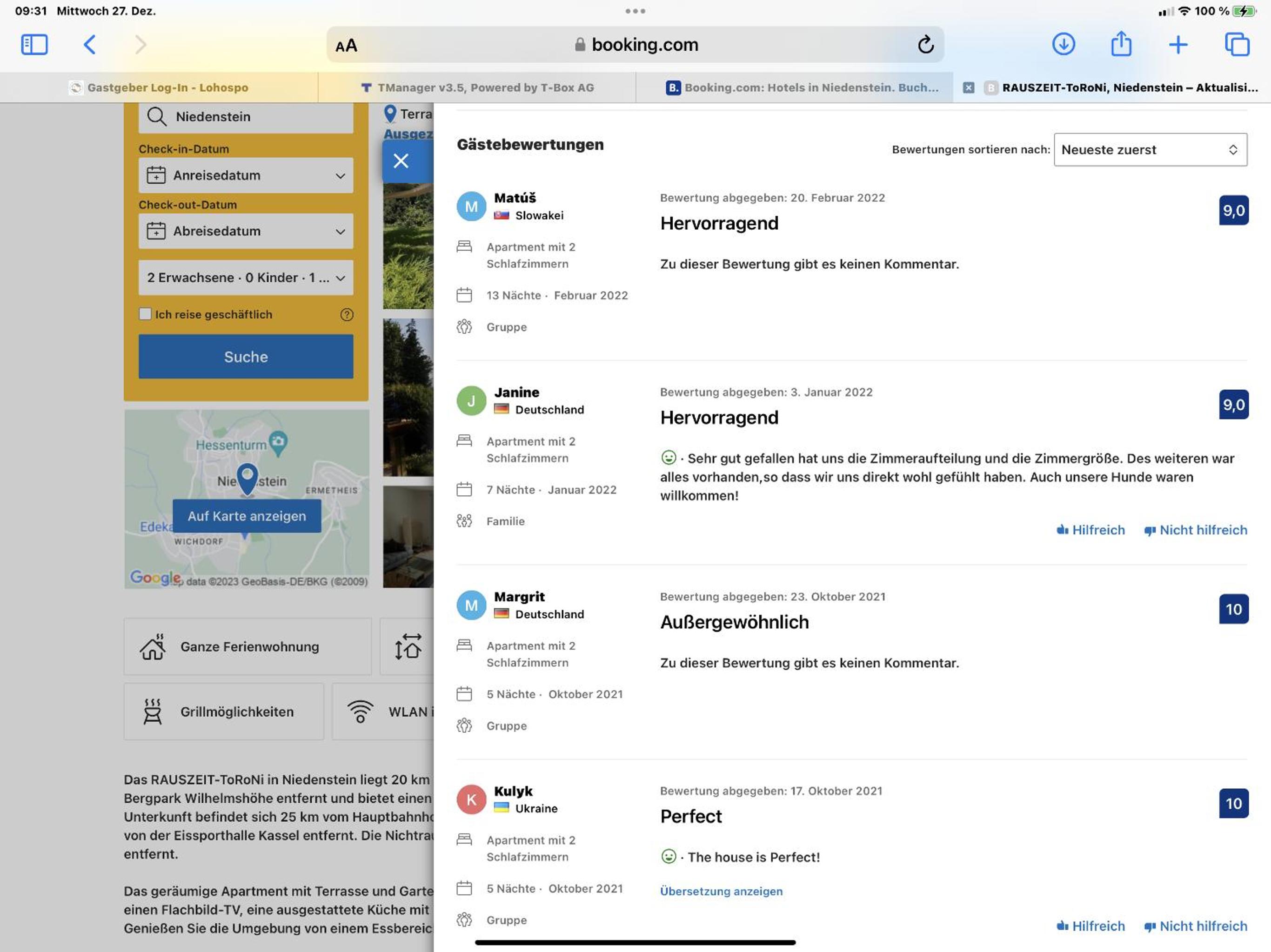Click the battery status indicator
This screenshot has width=1271, height=952.
[1244, 11]
